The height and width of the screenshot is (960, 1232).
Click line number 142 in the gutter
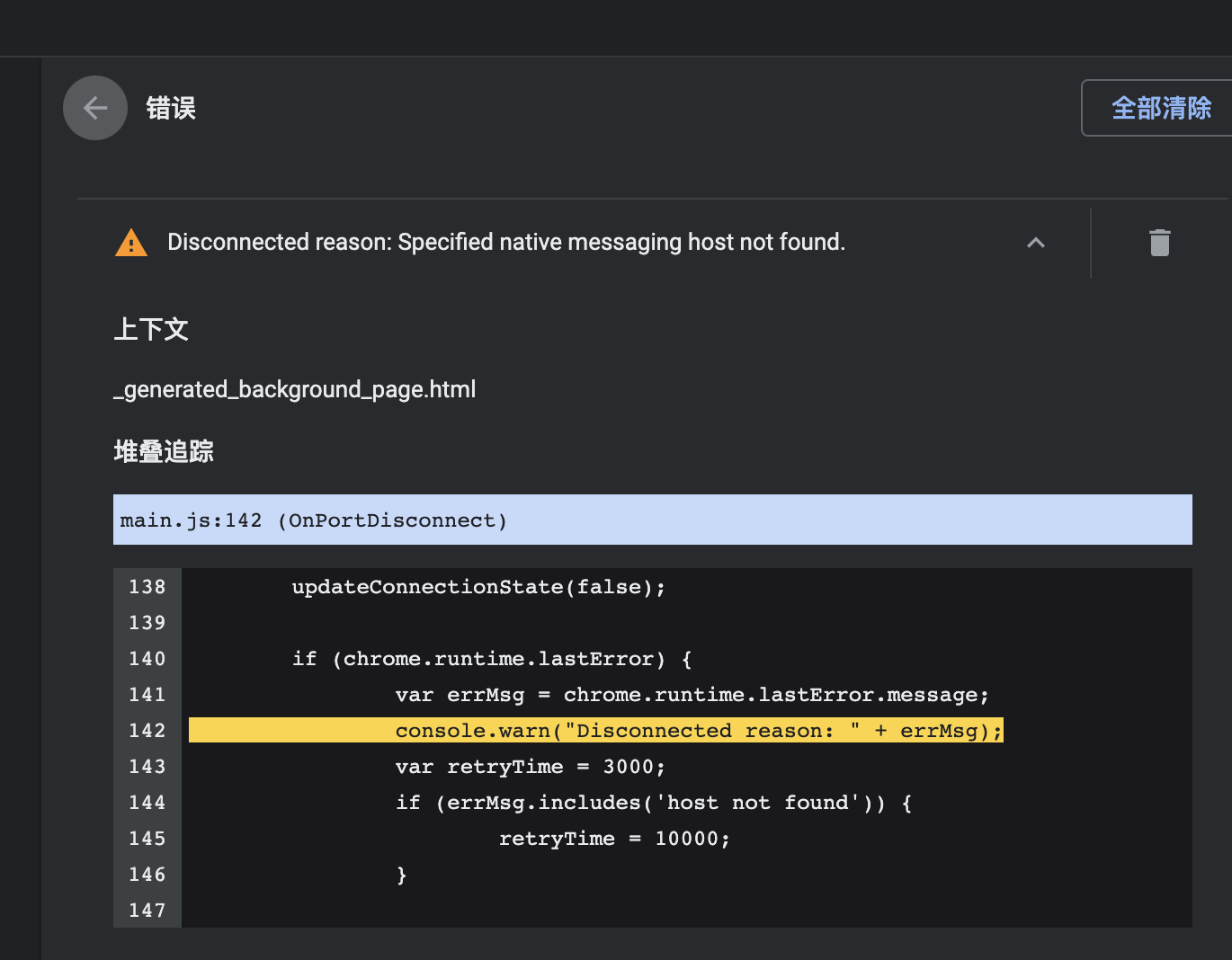coord(147,730)
